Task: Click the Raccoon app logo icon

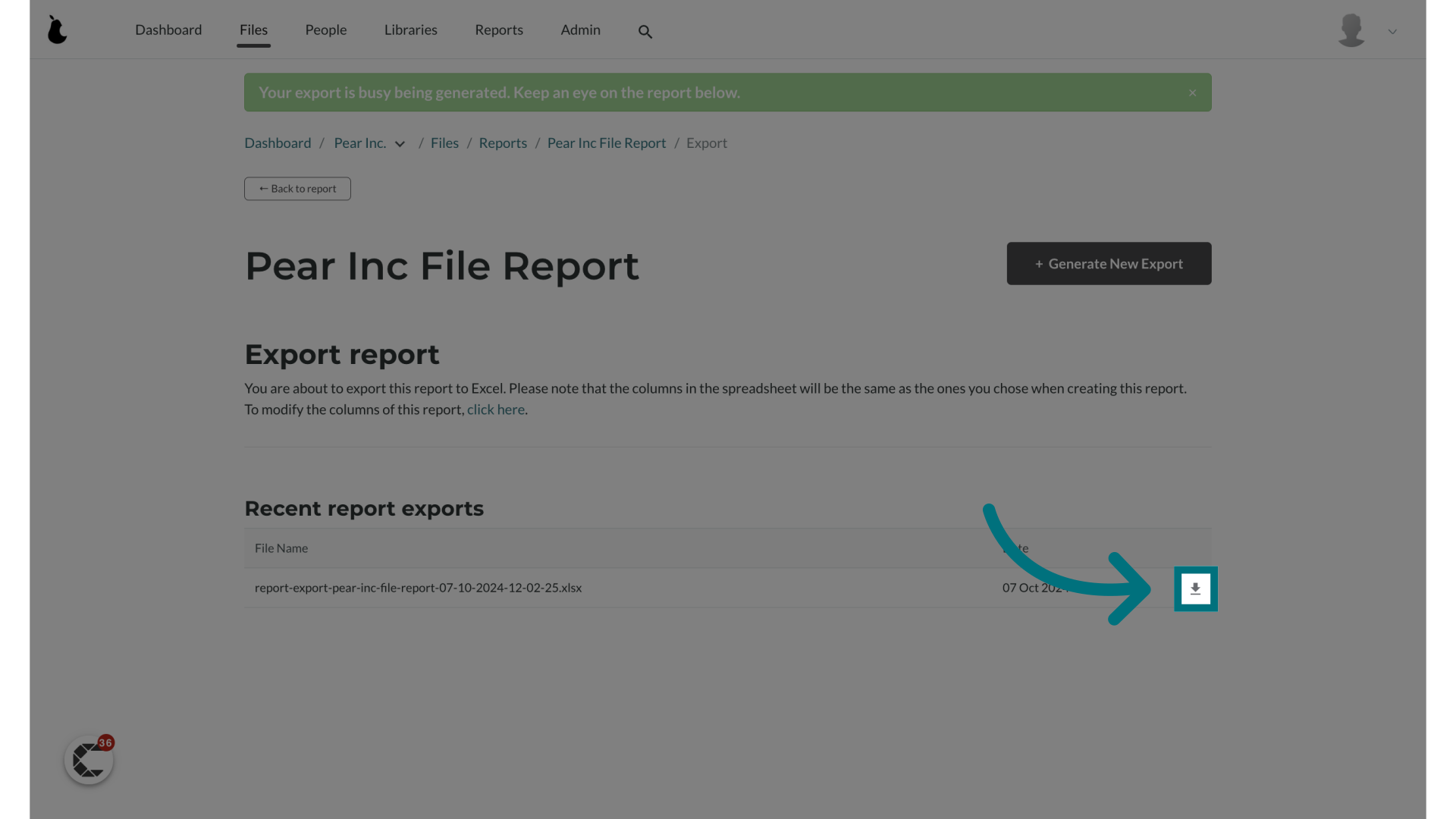Action: [57, 29]
